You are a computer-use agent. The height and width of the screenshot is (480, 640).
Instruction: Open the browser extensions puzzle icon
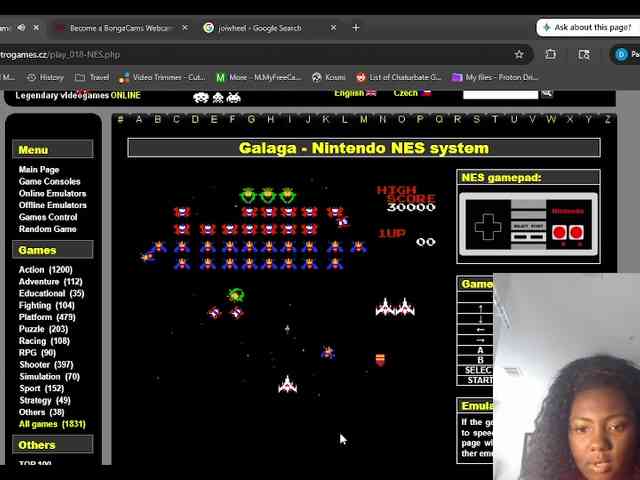pos(551,54)
